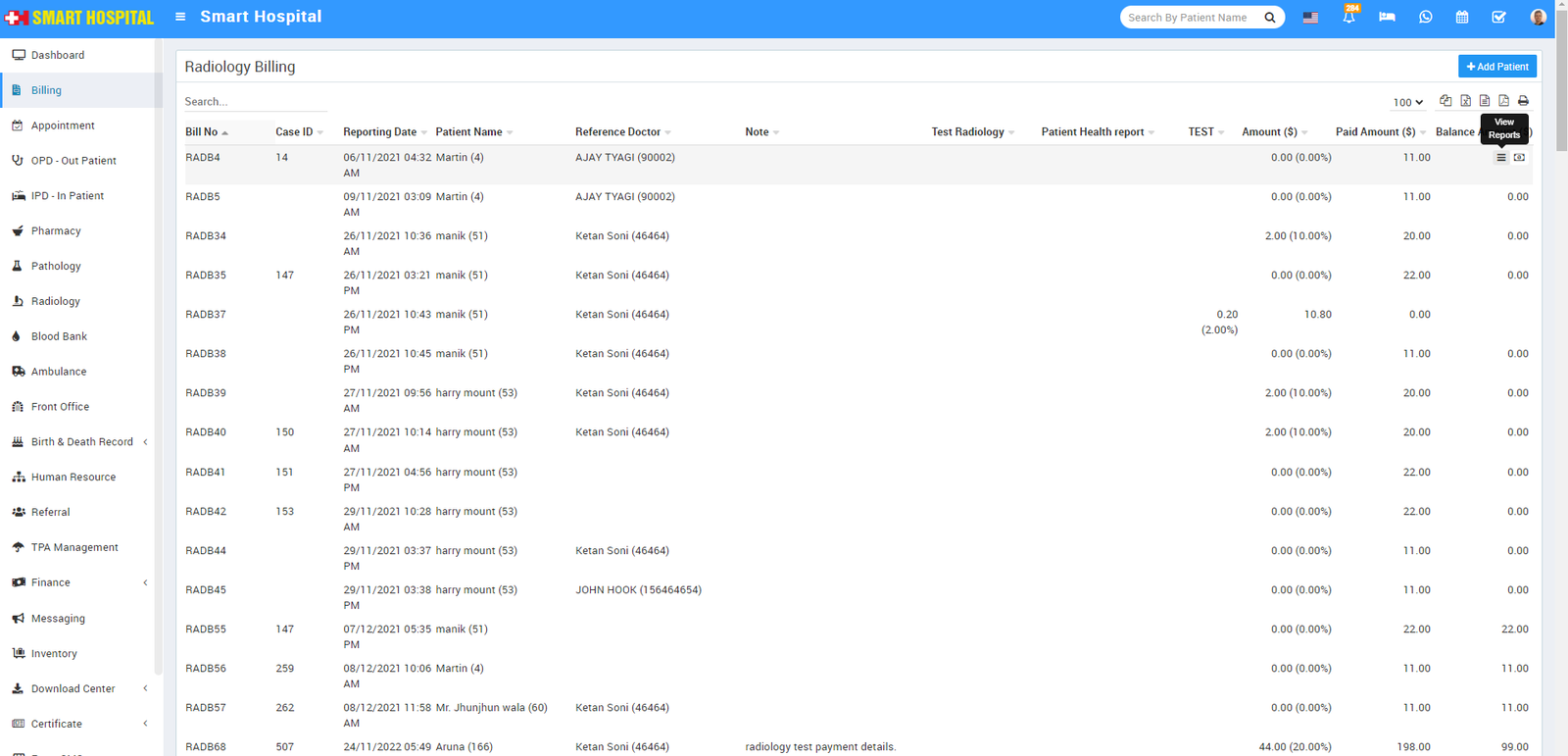Click the payment icon for RADB4

click(1519, 158)
